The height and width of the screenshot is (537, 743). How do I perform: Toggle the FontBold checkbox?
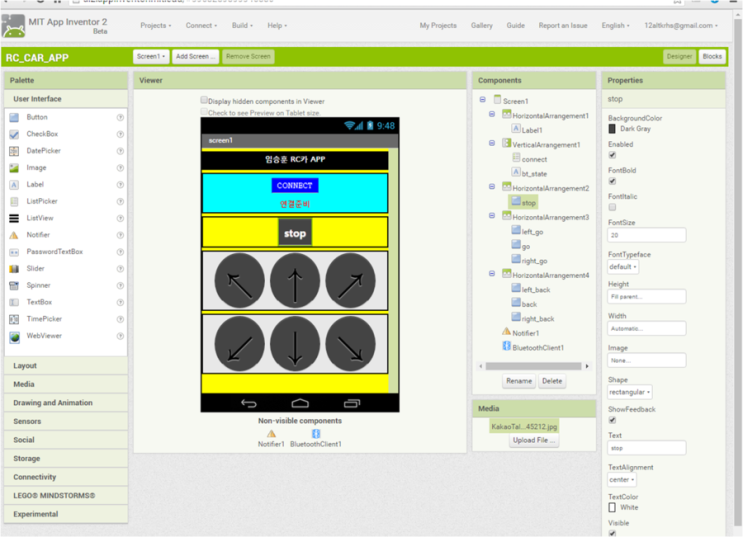pyautogui.click(x=612, y=181)
